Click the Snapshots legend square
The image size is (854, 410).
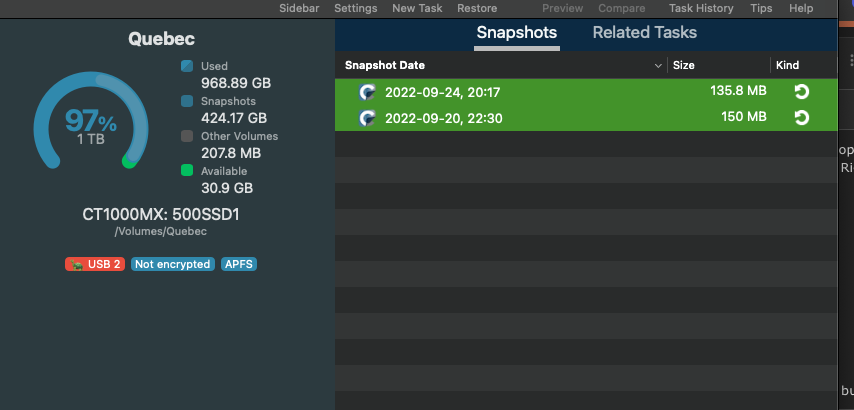(187, 101)
